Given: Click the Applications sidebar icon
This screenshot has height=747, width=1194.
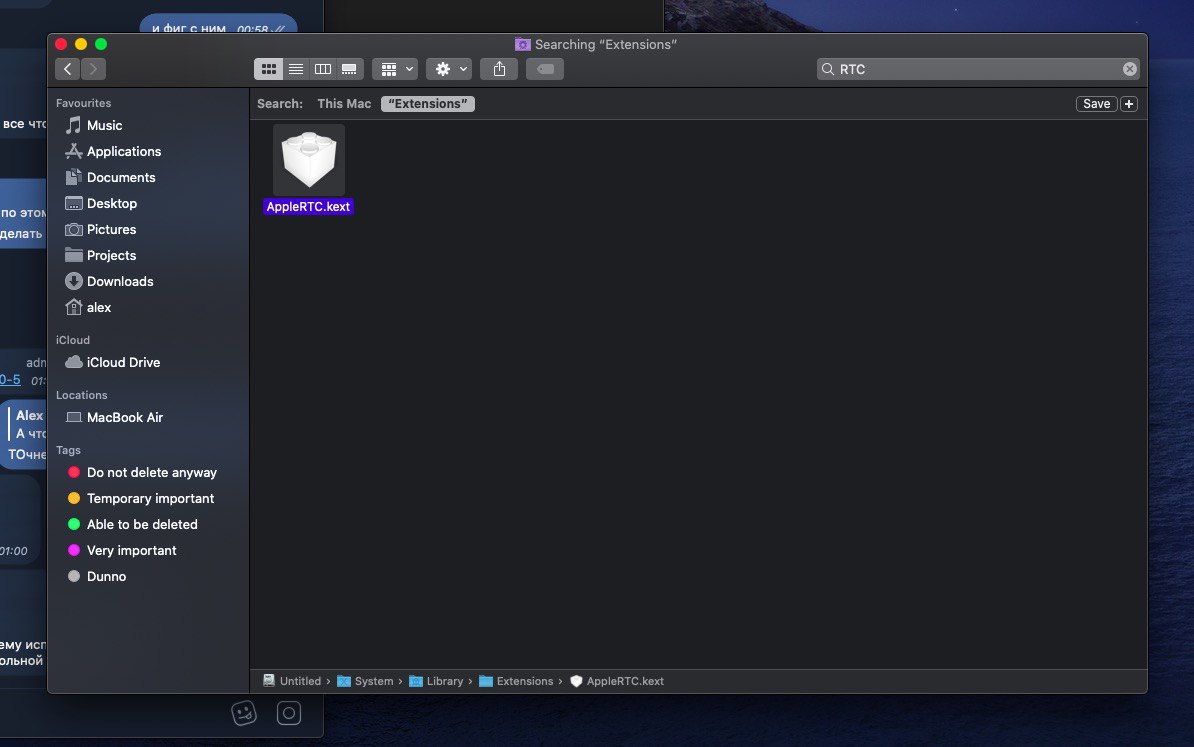Looking at the screenshot, I should [x=73, y=151].
